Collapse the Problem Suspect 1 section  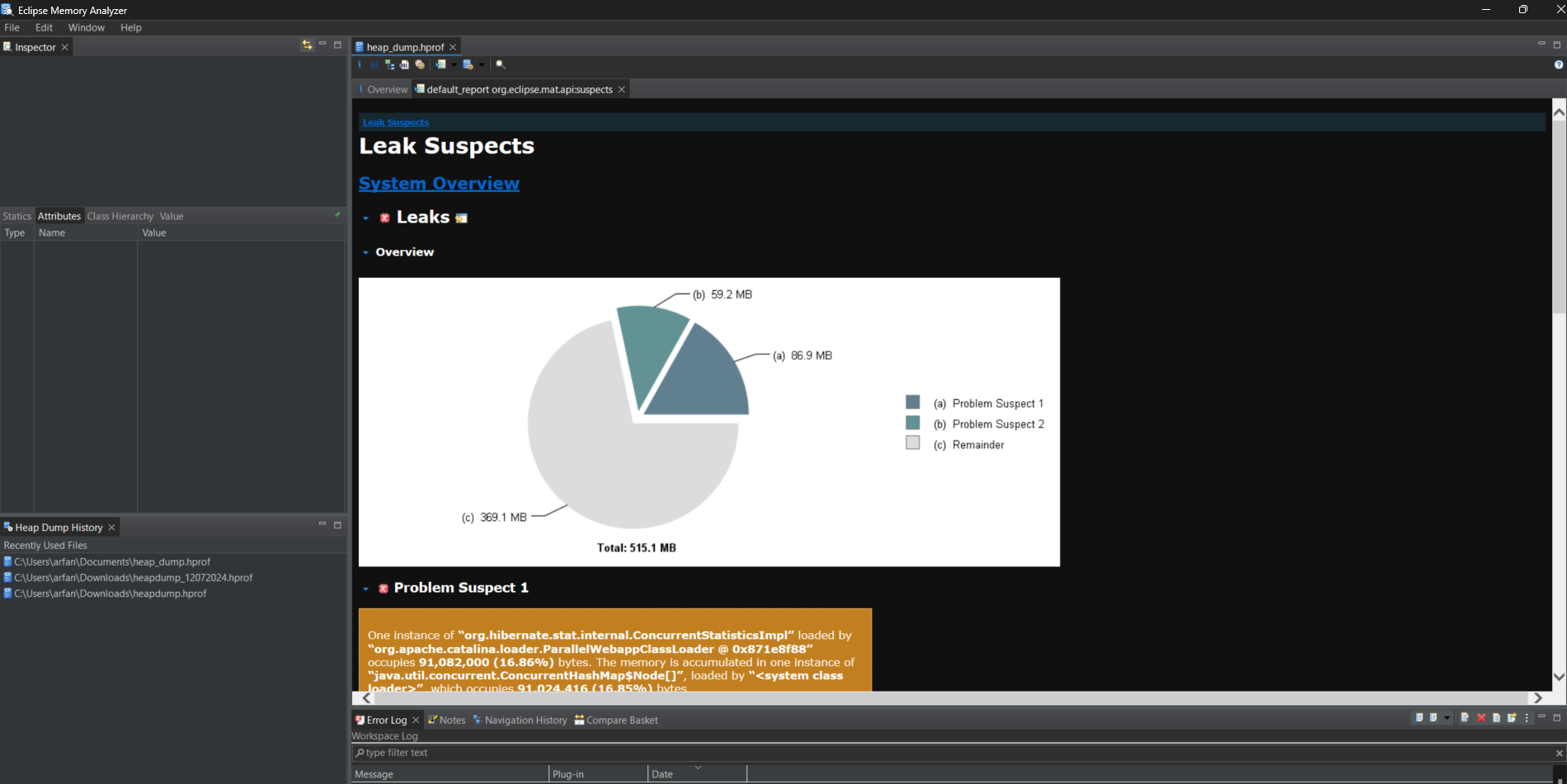(365, 589)
